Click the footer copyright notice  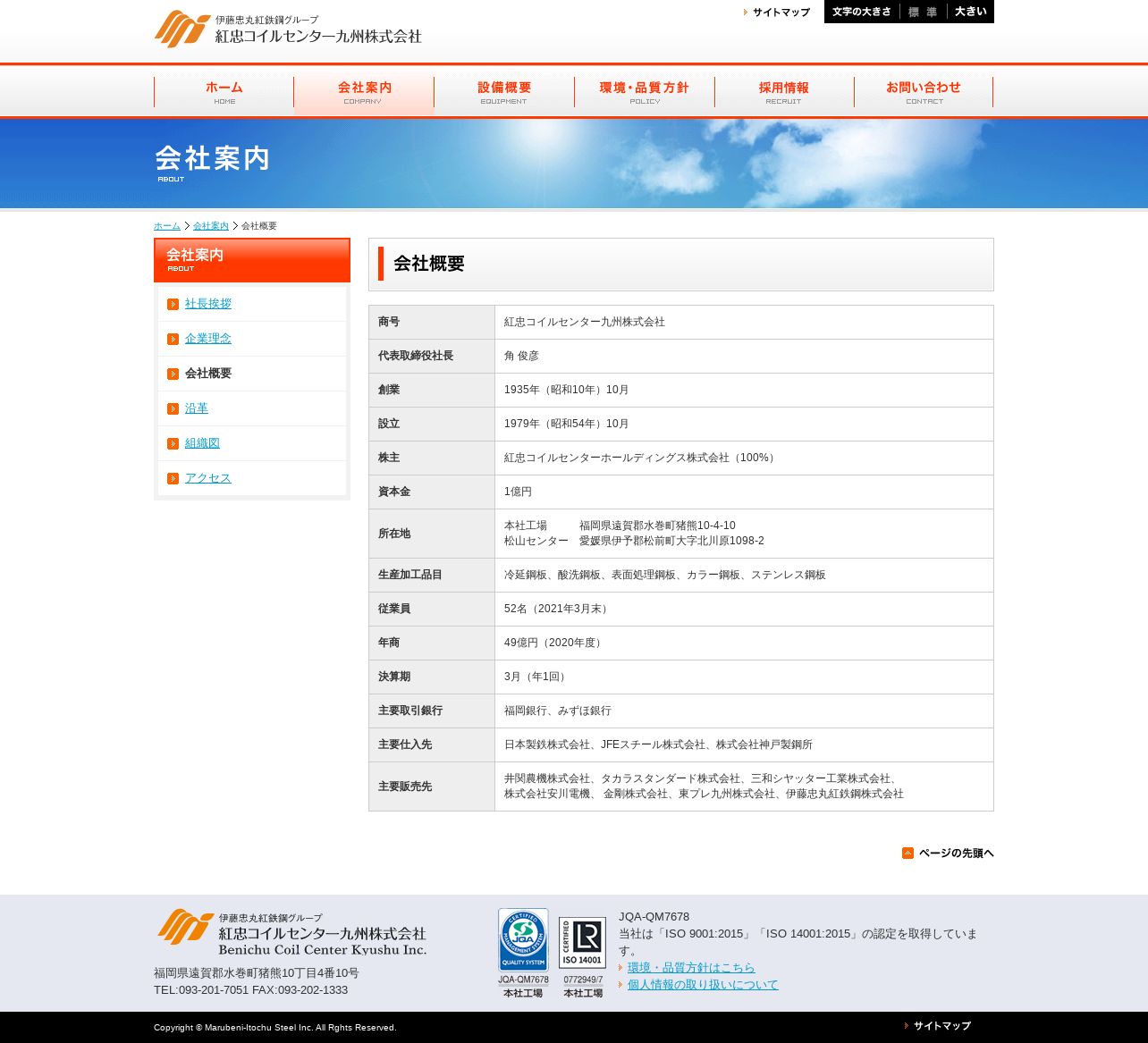(275, 1028)
